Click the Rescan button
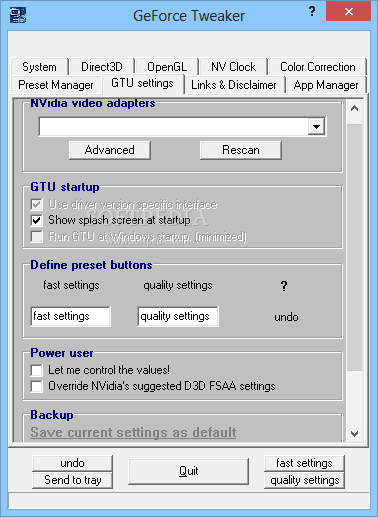Image resolution: width=378 pixels, height=517 pixels. pyautogui.click(x=241, y=150)
